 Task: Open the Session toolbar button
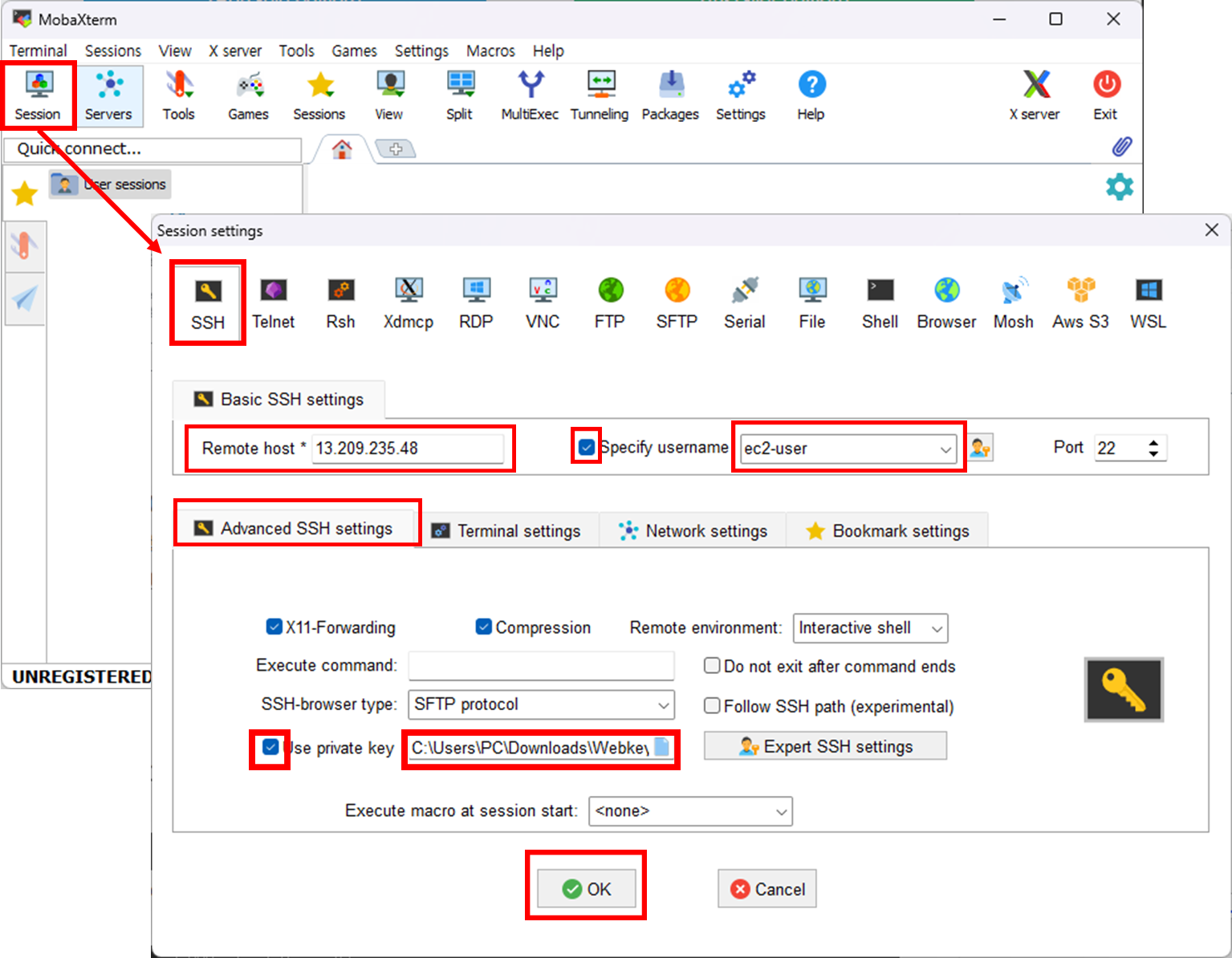coord(38,95)
